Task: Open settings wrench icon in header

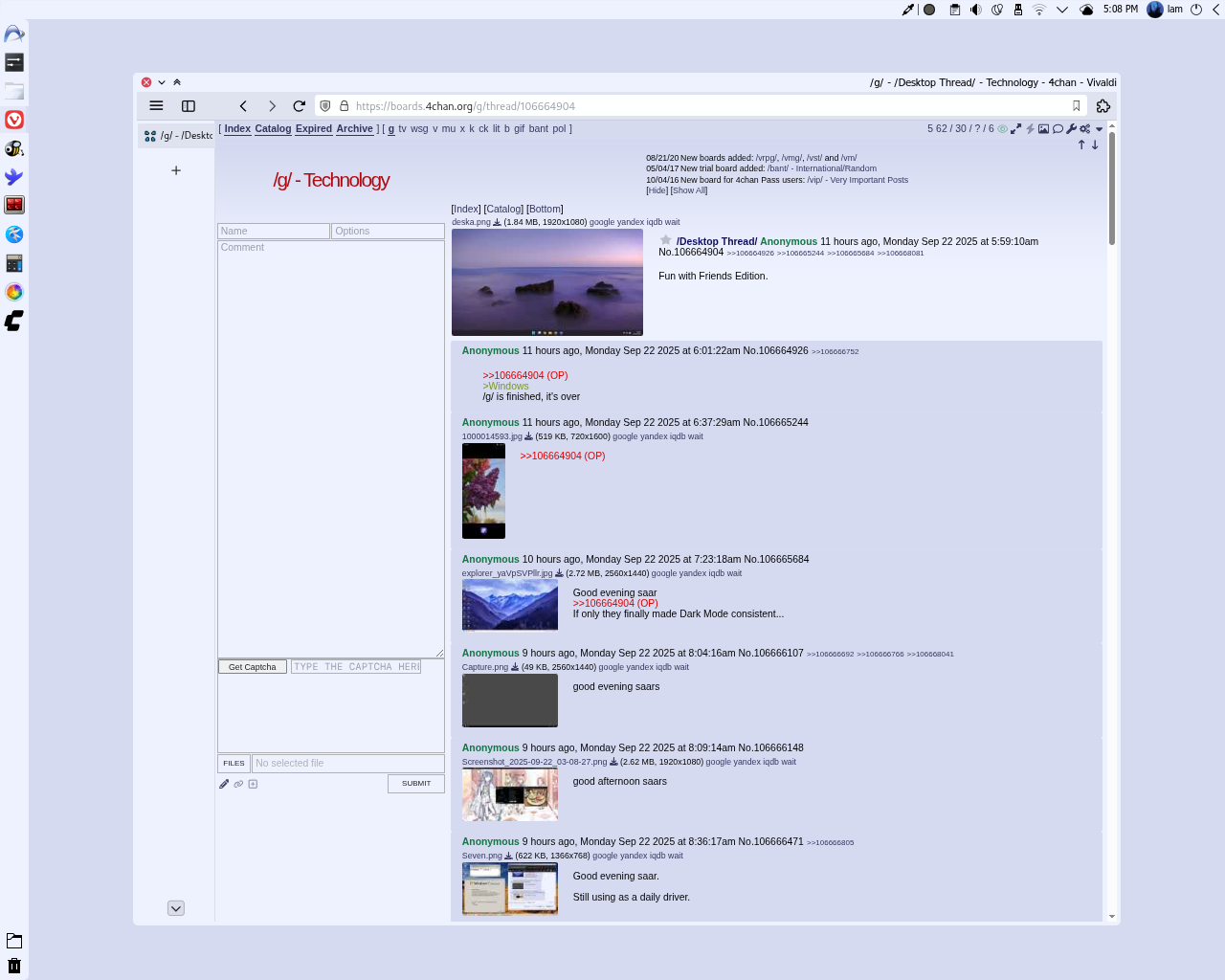Action: point(1071,129)
